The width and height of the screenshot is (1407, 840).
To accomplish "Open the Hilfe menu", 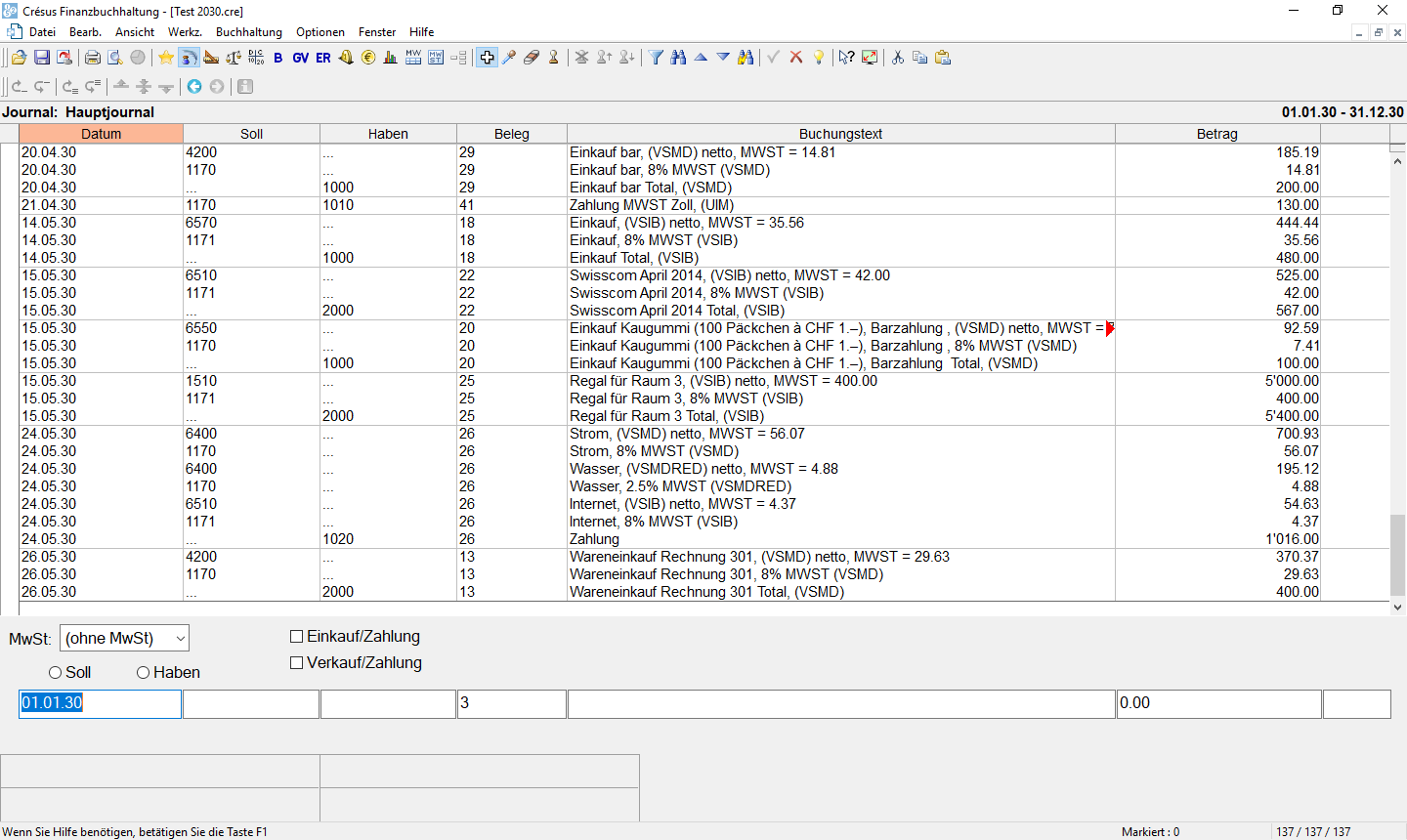I will pos(422,32).
